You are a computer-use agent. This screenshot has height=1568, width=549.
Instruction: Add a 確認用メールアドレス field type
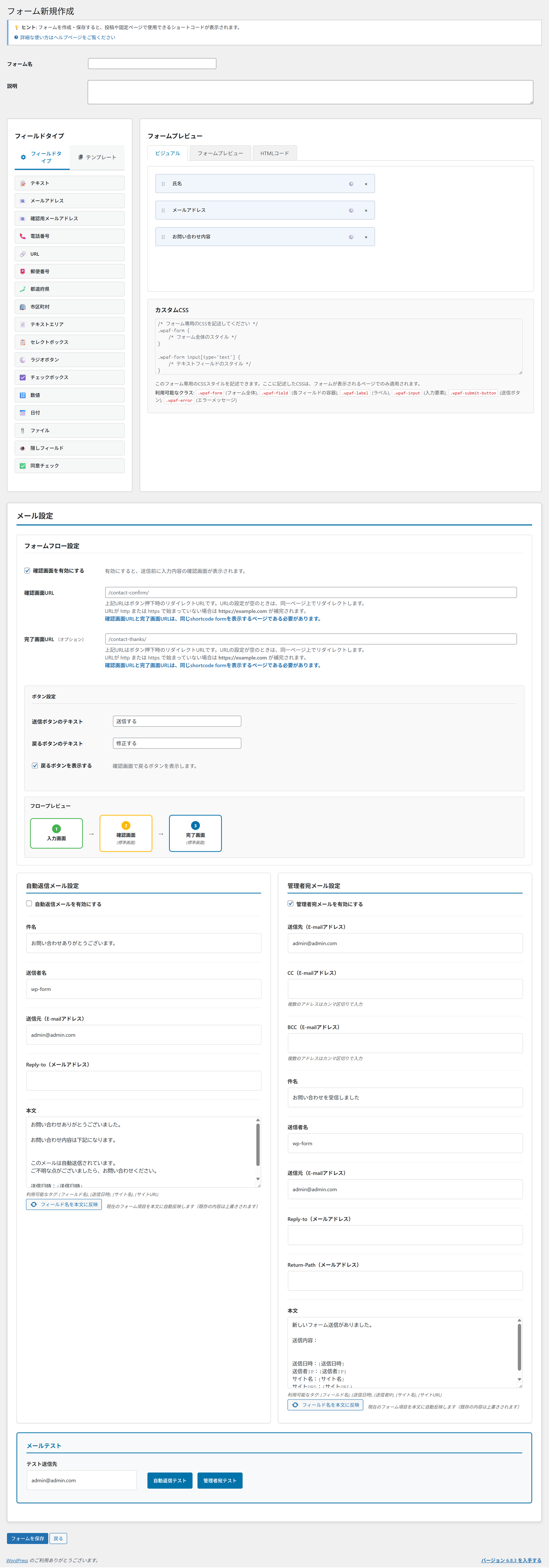point(69,218)
